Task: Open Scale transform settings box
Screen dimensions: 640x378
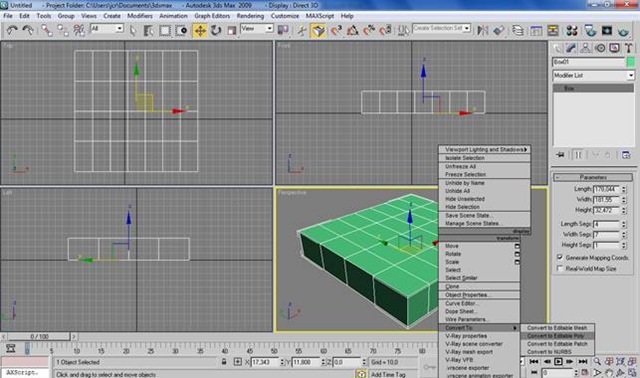Action: click(x=517, y=262)
